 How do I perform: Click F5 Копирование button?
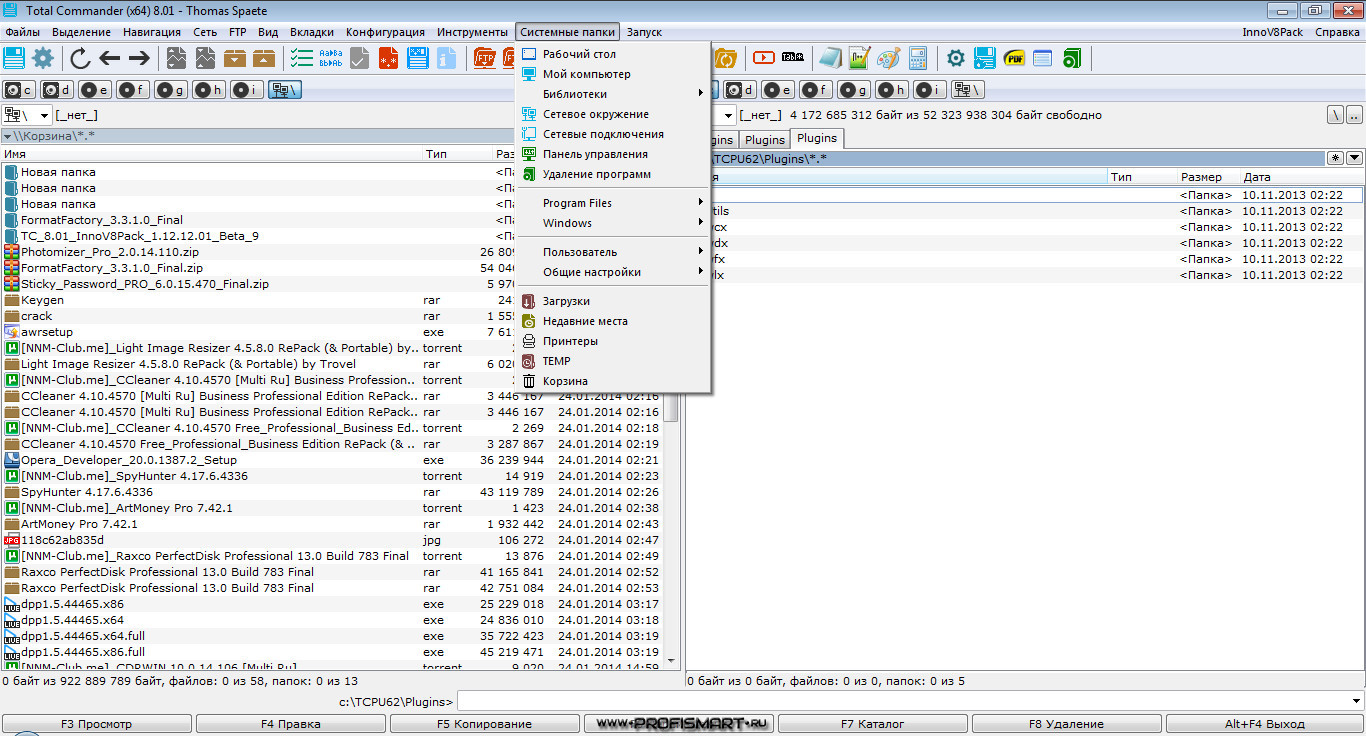484,724
